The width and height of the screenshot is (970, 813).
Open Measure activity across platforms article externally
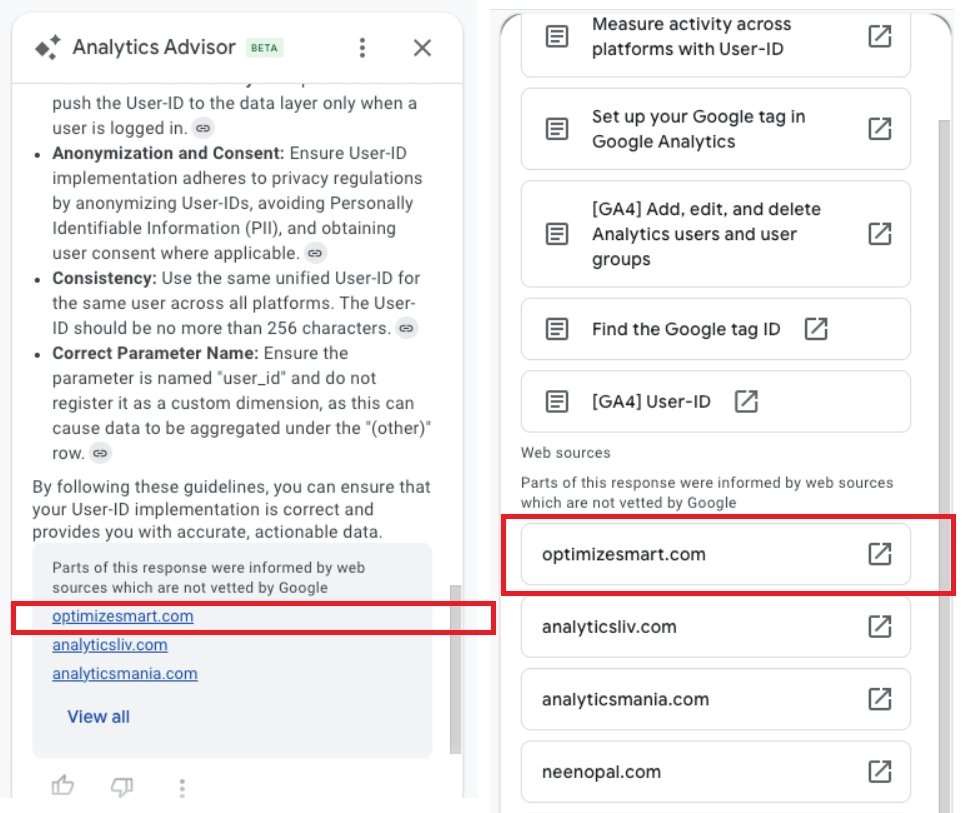(878, 36)
